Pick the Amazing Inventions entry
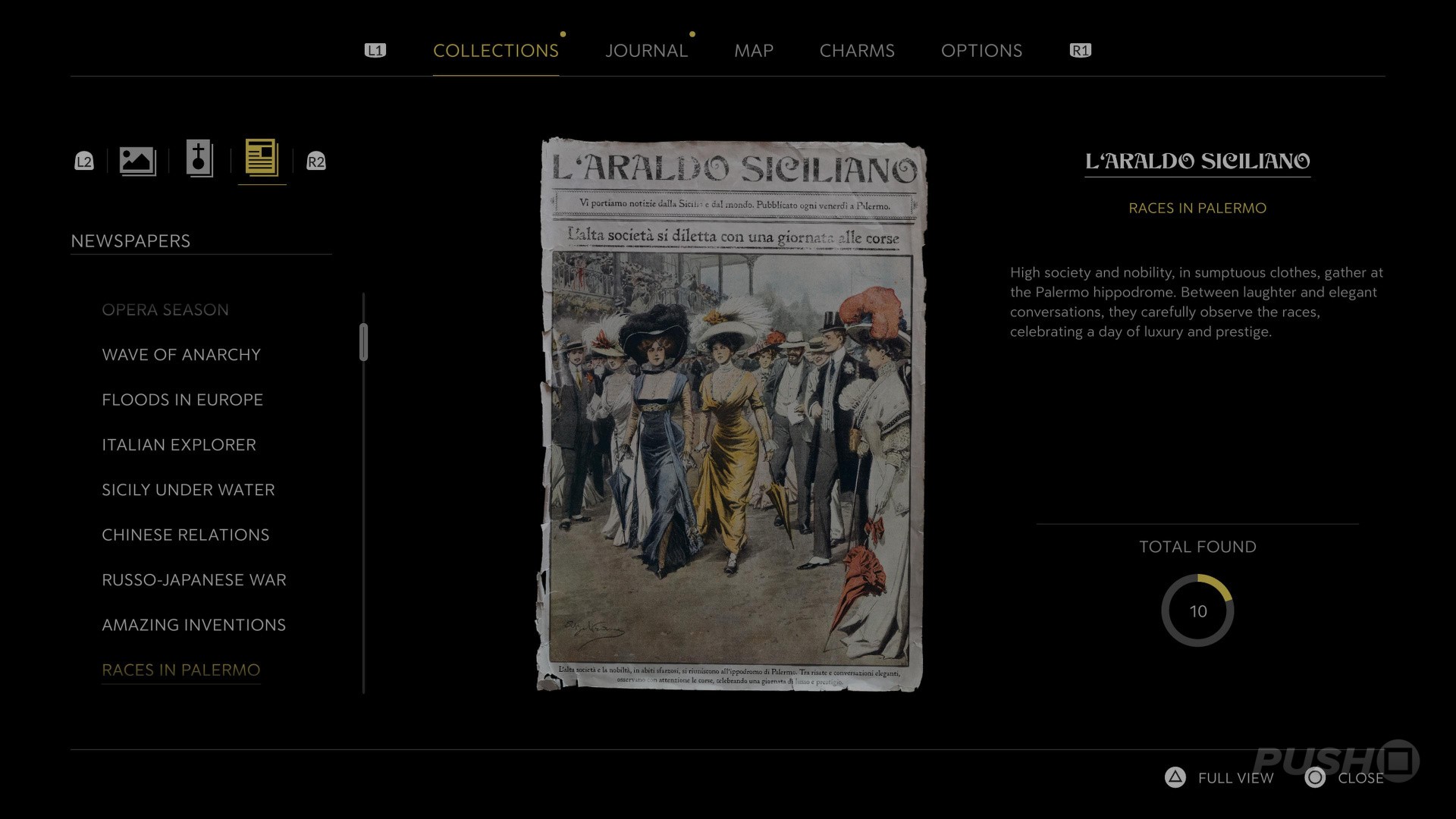Screen dimensions: 1456x819 click(x=193, y=625)
